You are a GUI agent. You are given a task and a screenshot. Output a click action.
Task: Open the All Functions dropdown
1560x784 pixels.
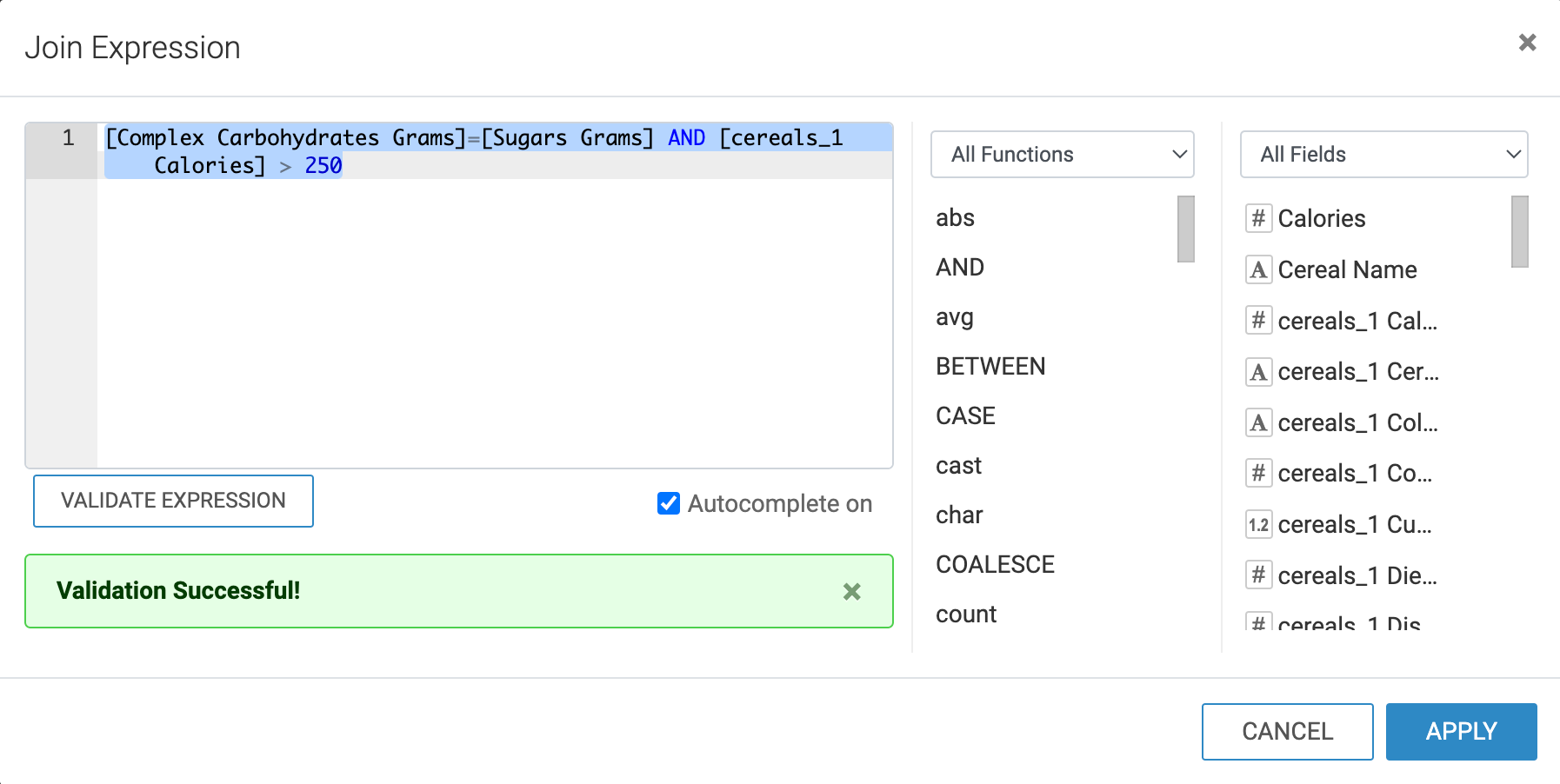click(x=1062, y=155)
